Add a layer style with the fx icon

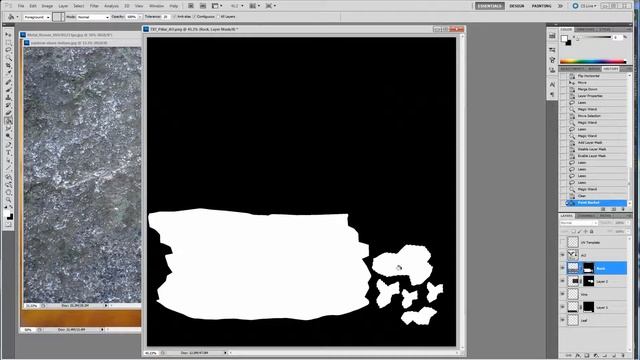(578, 356)
